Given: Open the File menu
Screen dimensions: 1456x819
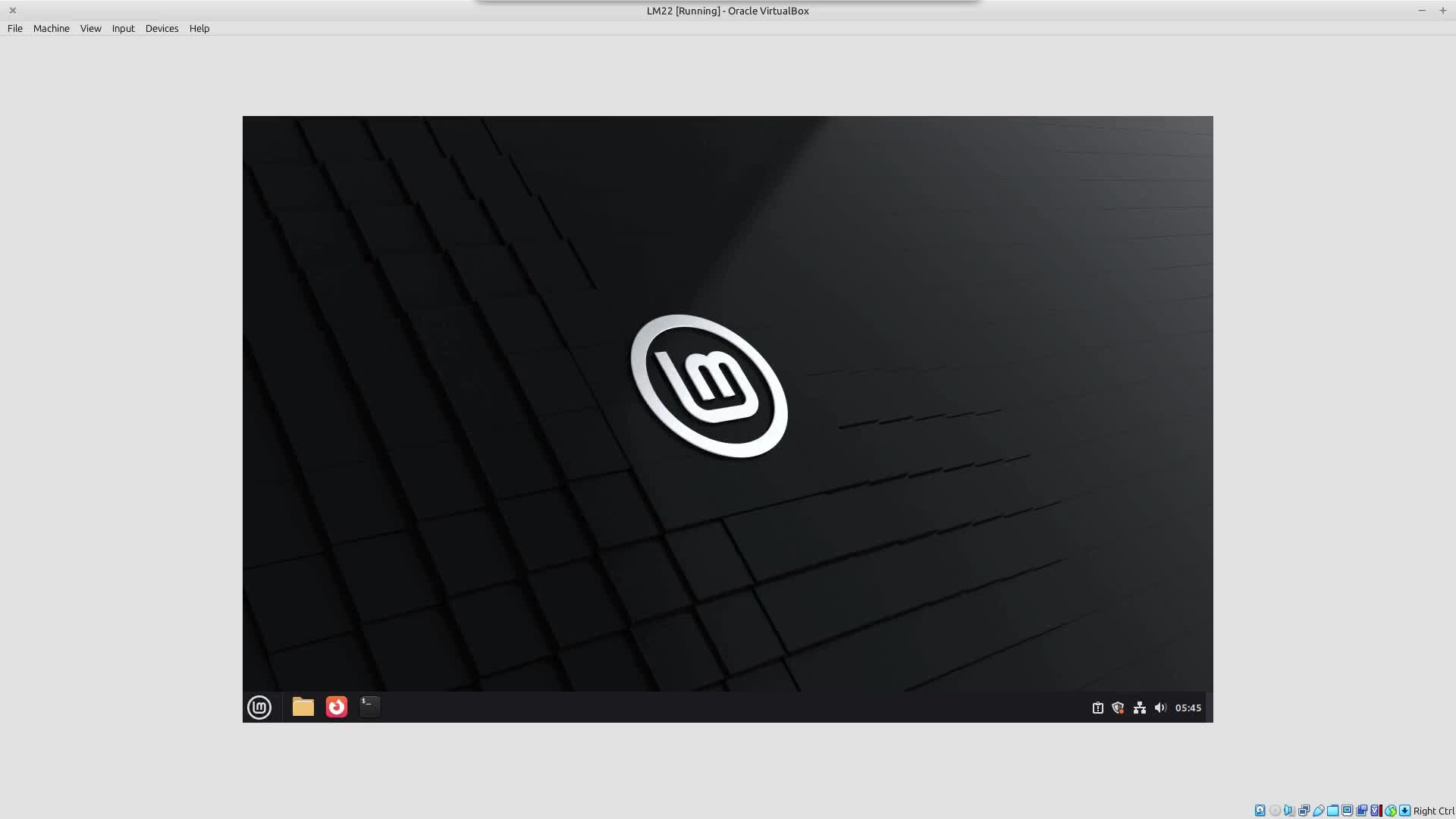Looking at the screenshot, I should 15,28.
